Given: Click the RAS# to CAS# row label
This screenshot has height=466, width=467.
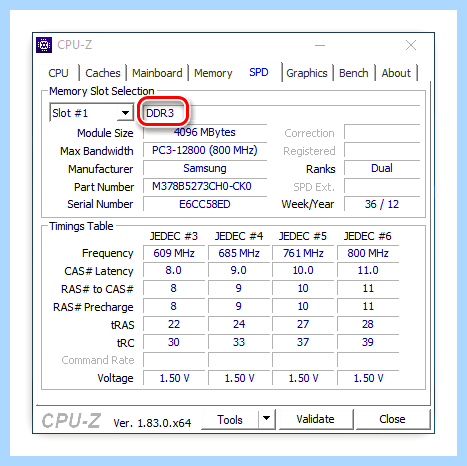Looking at the screenshot, I should [x=97, y=289].
